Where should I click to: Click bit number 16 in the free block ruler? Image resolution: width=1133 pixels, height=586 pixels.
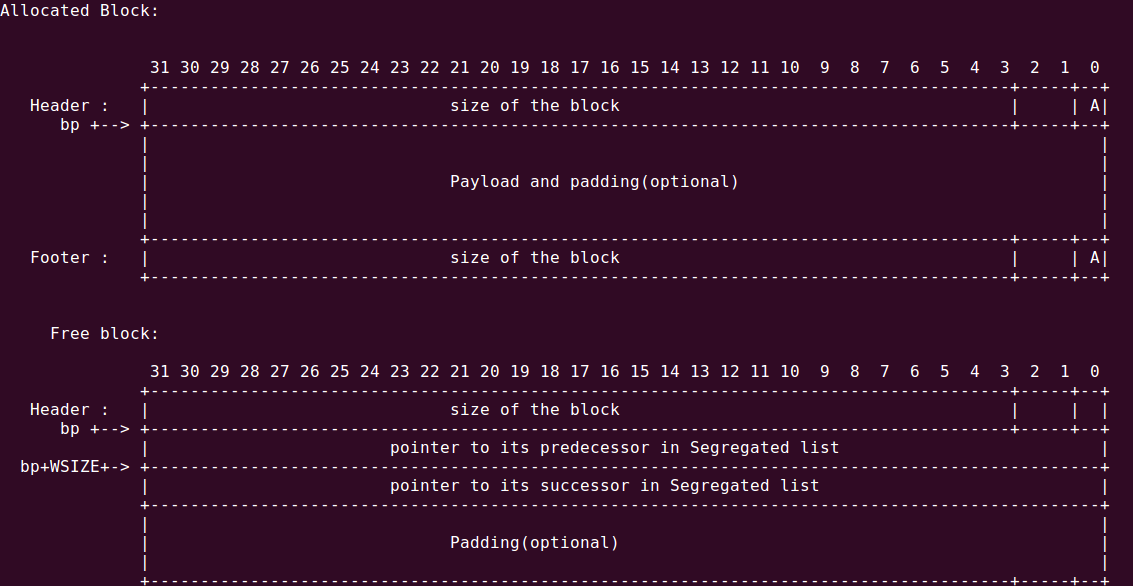[x=610, y=371]
